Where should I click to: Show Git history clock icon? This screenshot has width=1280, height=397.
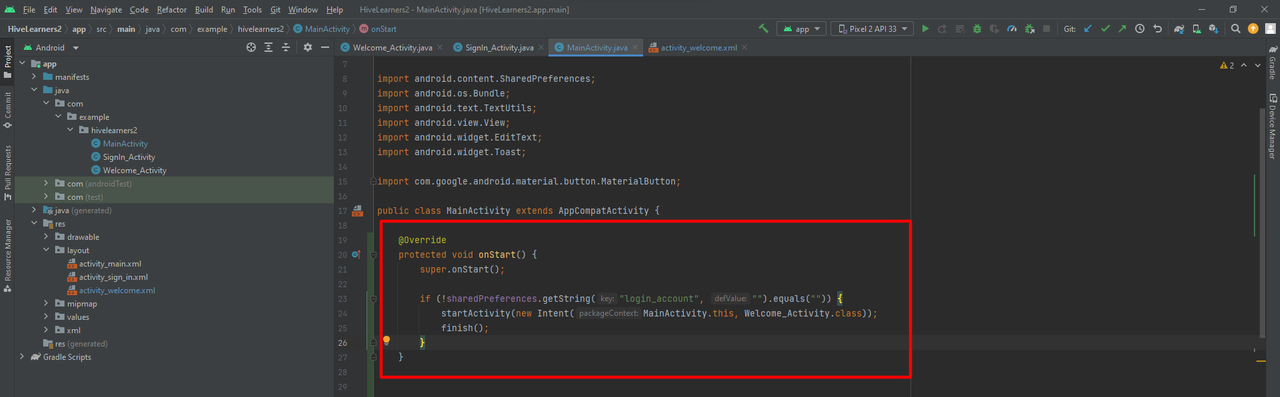click(x=1139, y=29)
